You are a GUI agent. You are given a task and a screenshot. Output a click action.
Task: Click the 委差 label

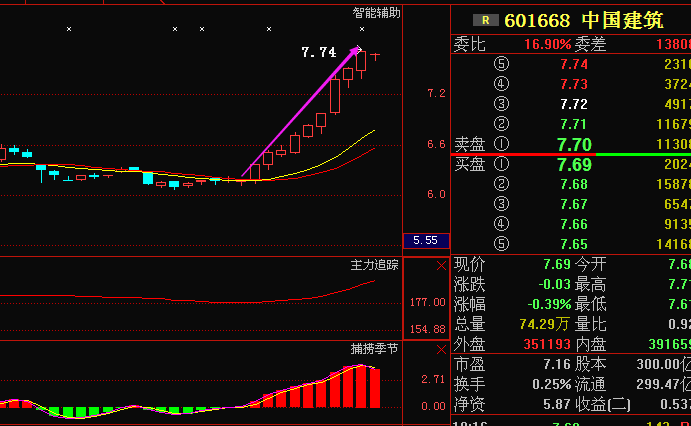[x=590, y=44]
